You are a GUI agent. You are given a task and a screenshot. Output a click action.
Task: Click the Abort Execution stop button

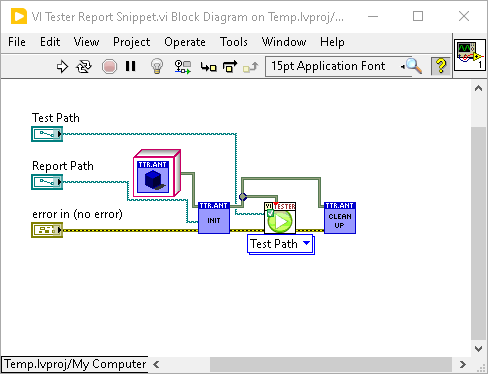point(109,66)
